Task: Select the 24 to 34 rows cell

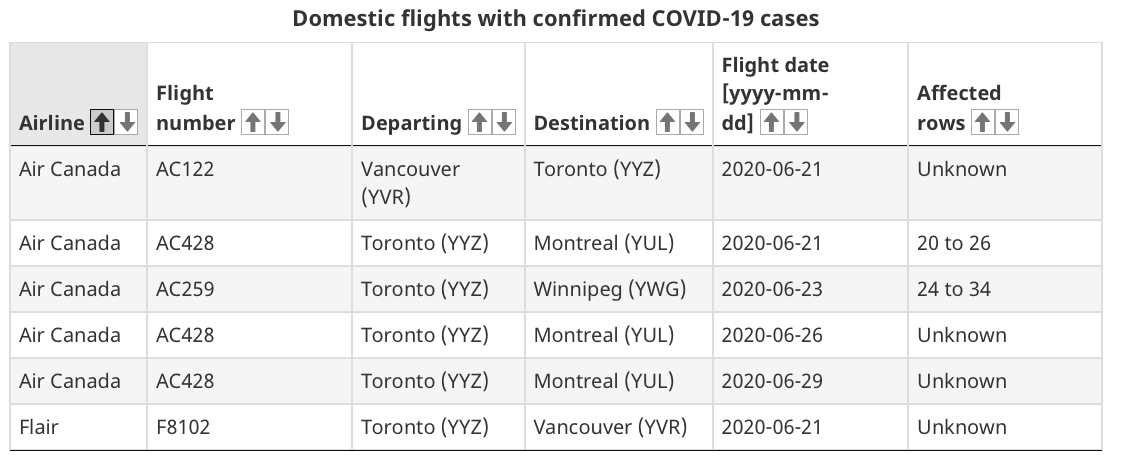Action: [1004, 289]
